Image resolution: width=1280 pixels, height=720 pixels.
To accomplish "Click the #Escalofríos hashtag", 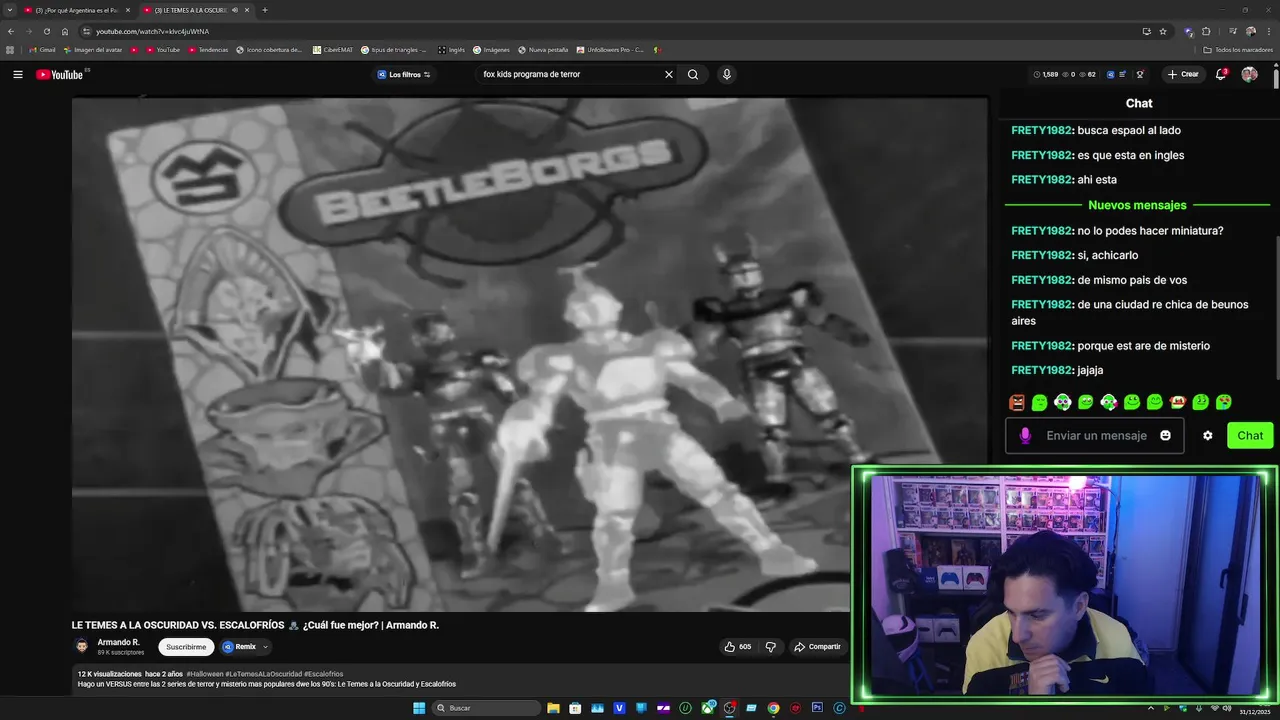I will click(x=324, y=674).
